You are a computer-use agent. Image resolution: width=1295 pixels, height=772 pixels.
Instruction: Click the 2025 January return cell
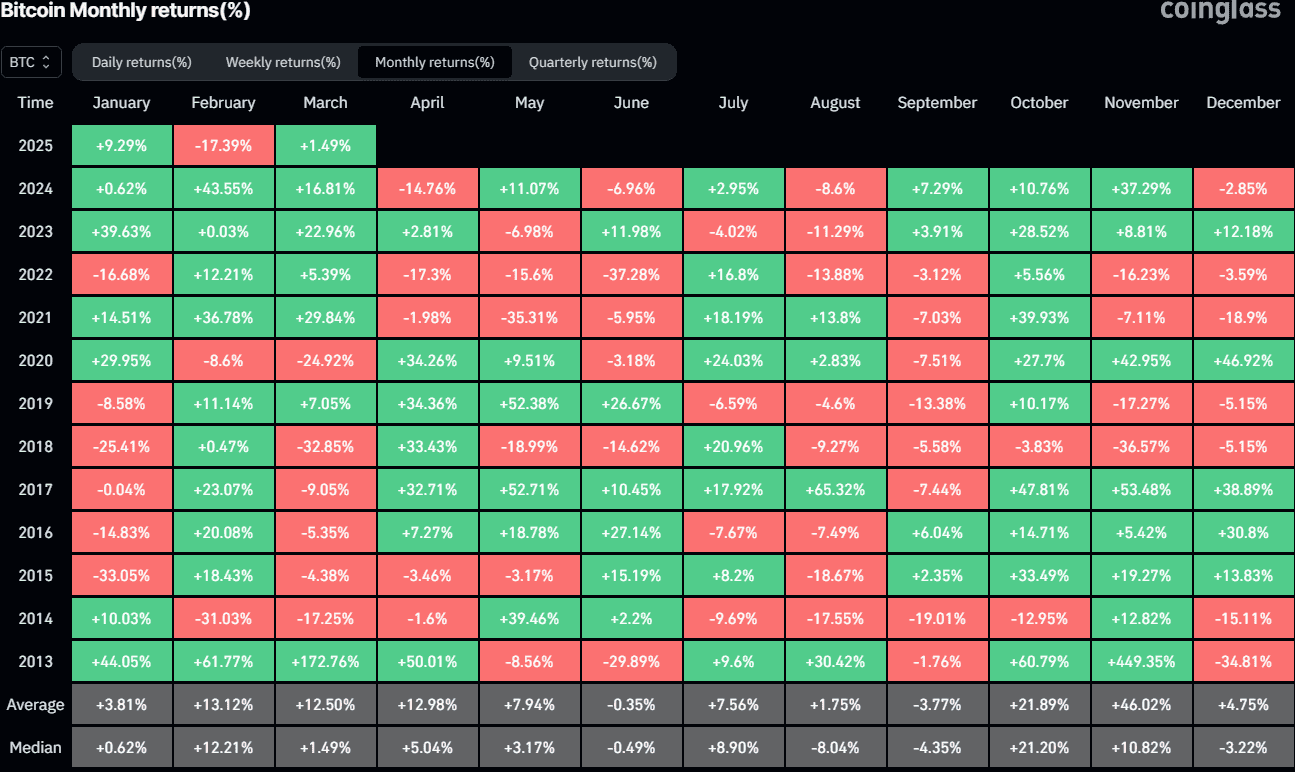[x=121, y=144]
